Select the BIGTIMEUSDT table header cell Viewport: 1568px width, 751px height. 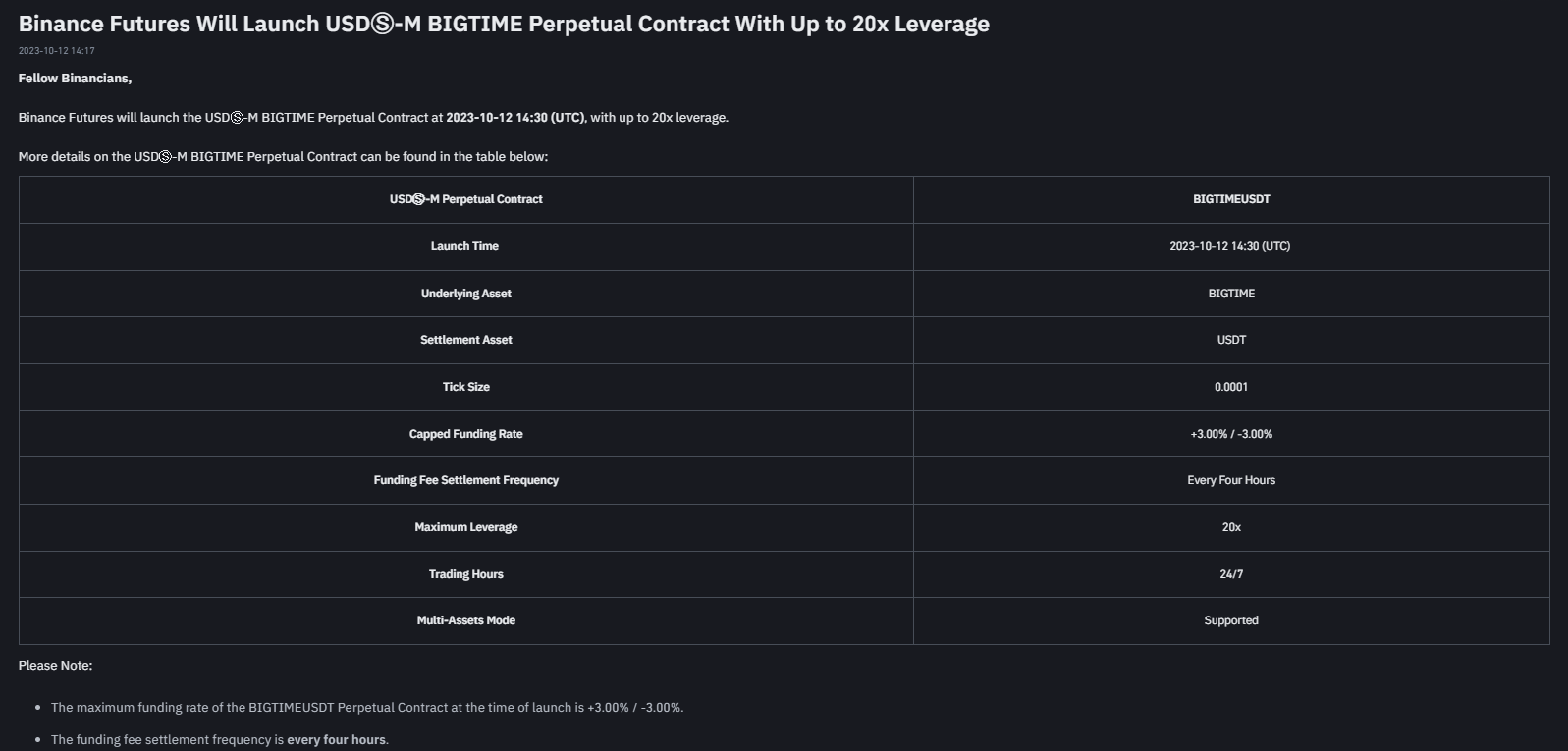1231,199
